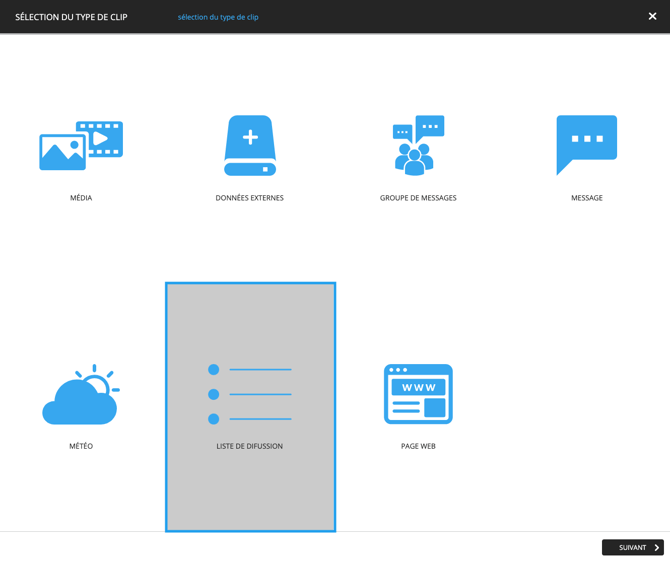Click the Liste de diffusion list icon
This screenshot has width=670, height=561.
click(x=250, y=394)
